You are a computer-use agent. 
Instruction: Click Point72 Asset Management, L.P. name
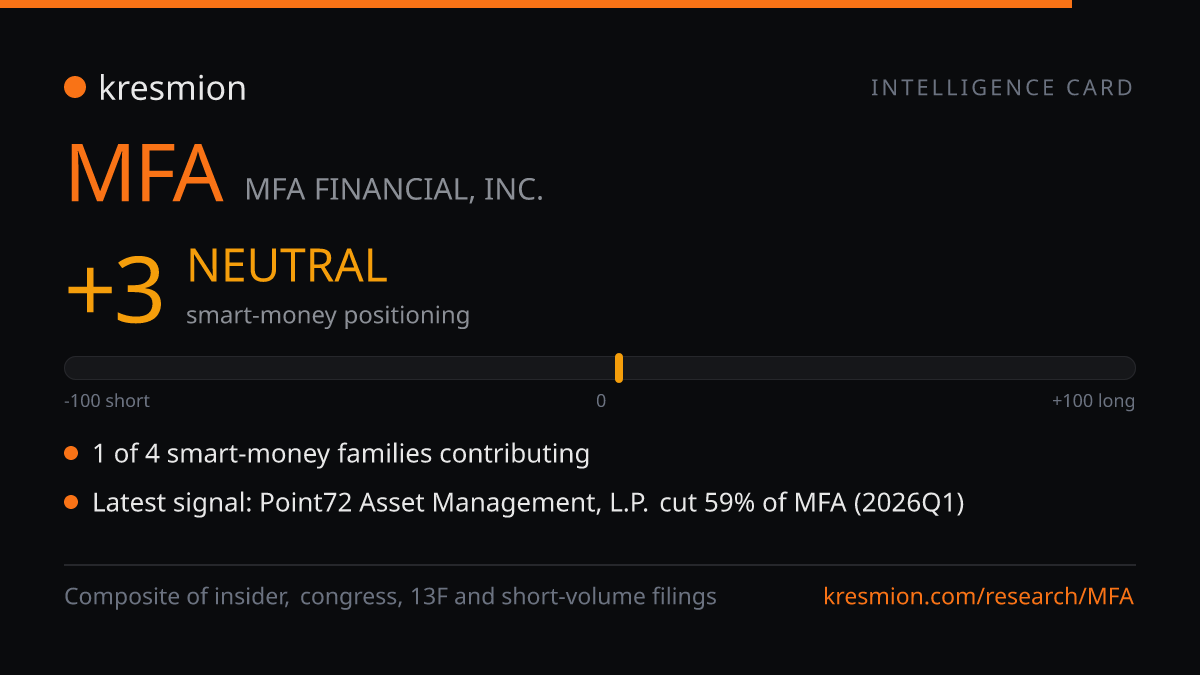[x=454, y=503]
